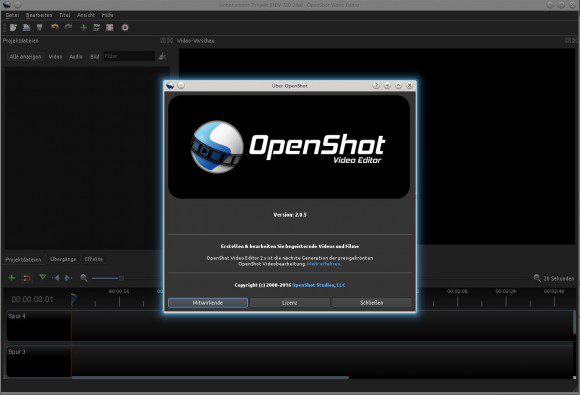Click the red Export Video icon
Image resolution: width=580 pixels, height=395 pixels.
tap(125, 27)
